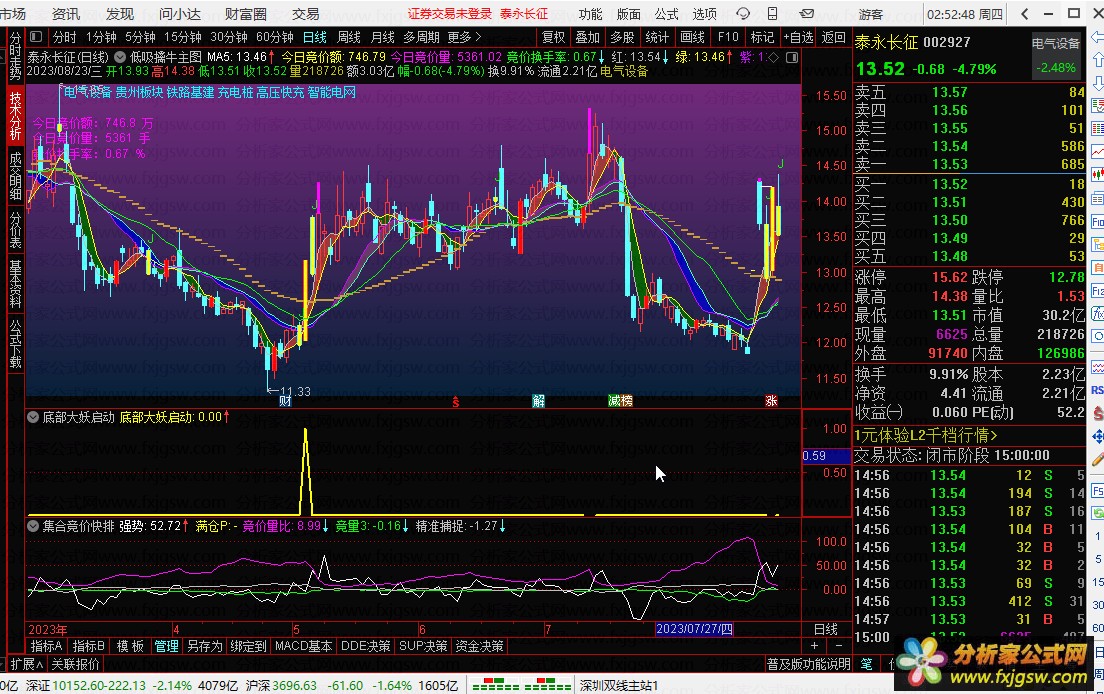Open the 关联报价 tab
The width and height of the screenshot is (1104, 694).
click(x=75, y=664)
